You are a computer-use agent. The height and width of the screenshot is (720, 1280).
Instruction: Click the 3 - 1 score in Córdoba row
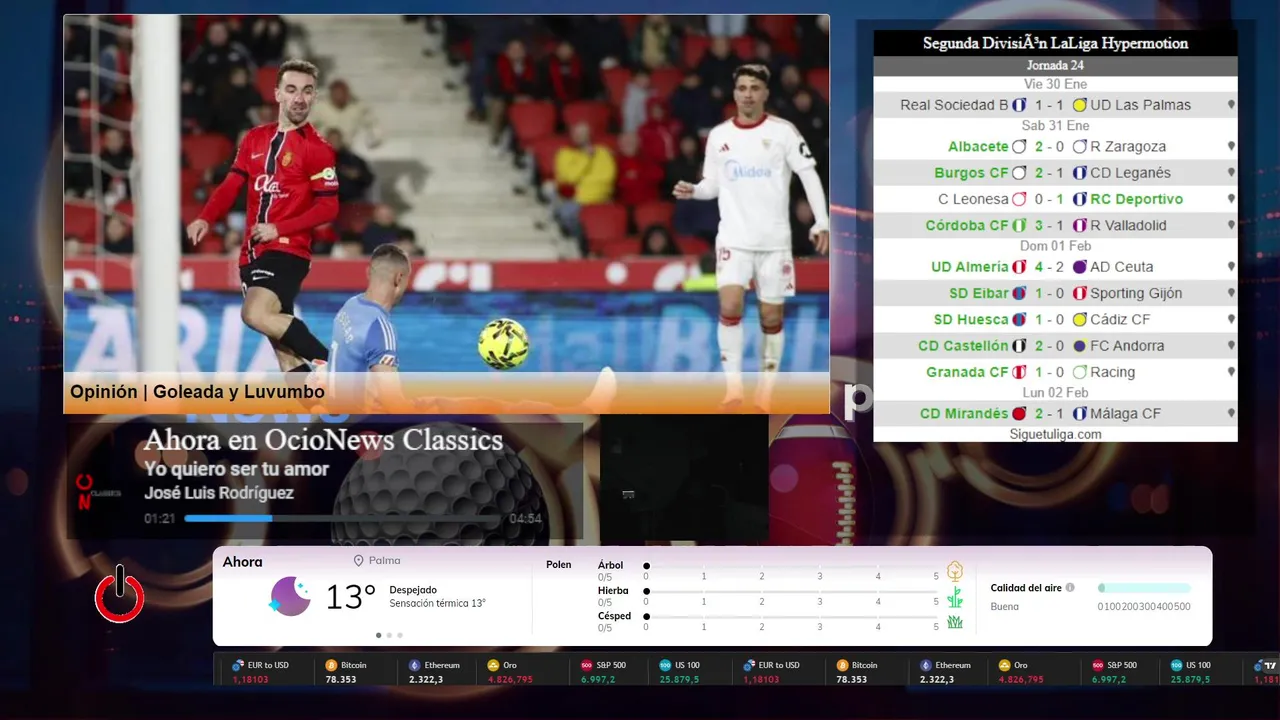[x=1049, y=225]
